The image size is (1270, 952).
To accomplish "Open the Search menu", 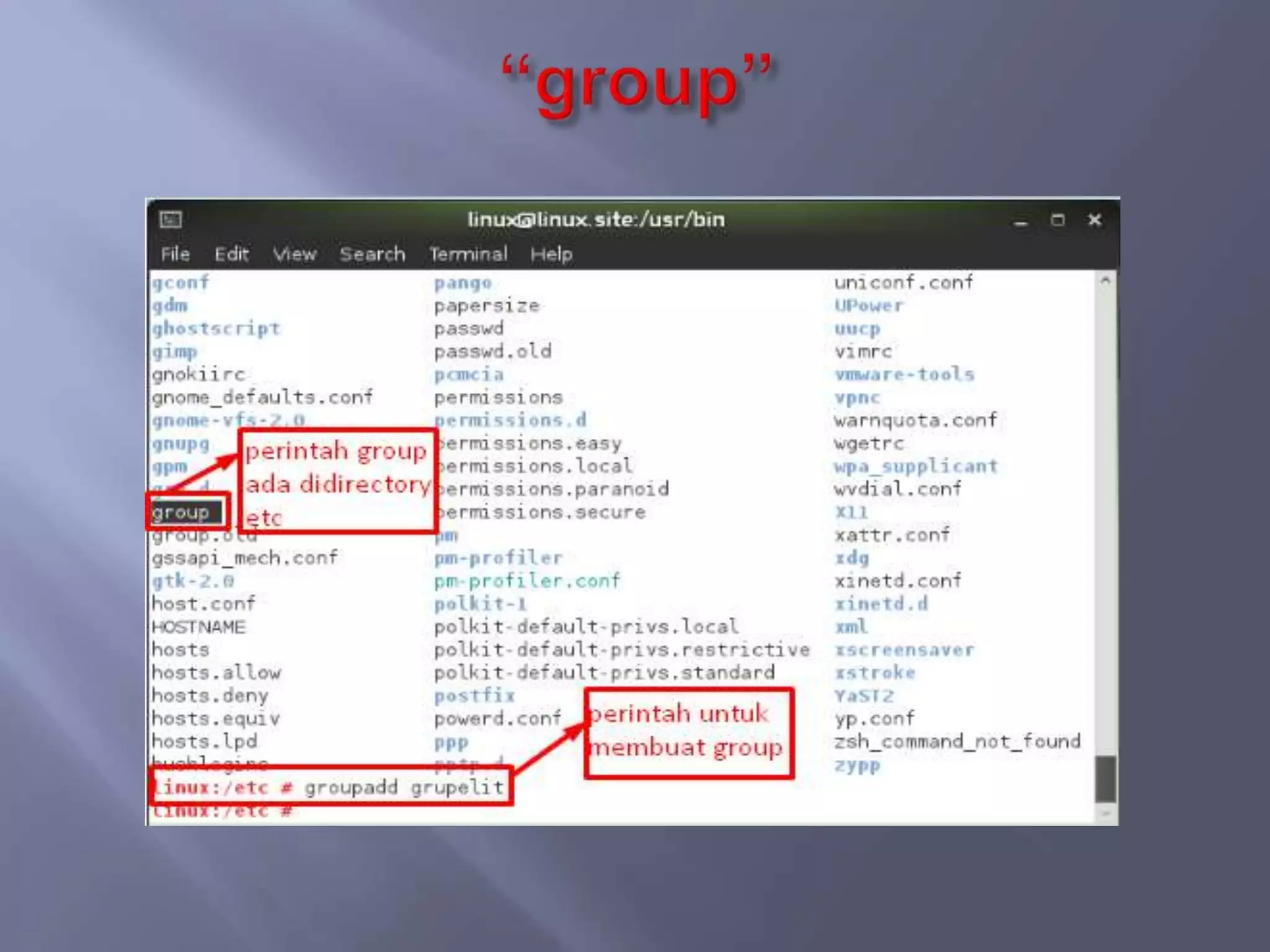I will tap(372, 254).
